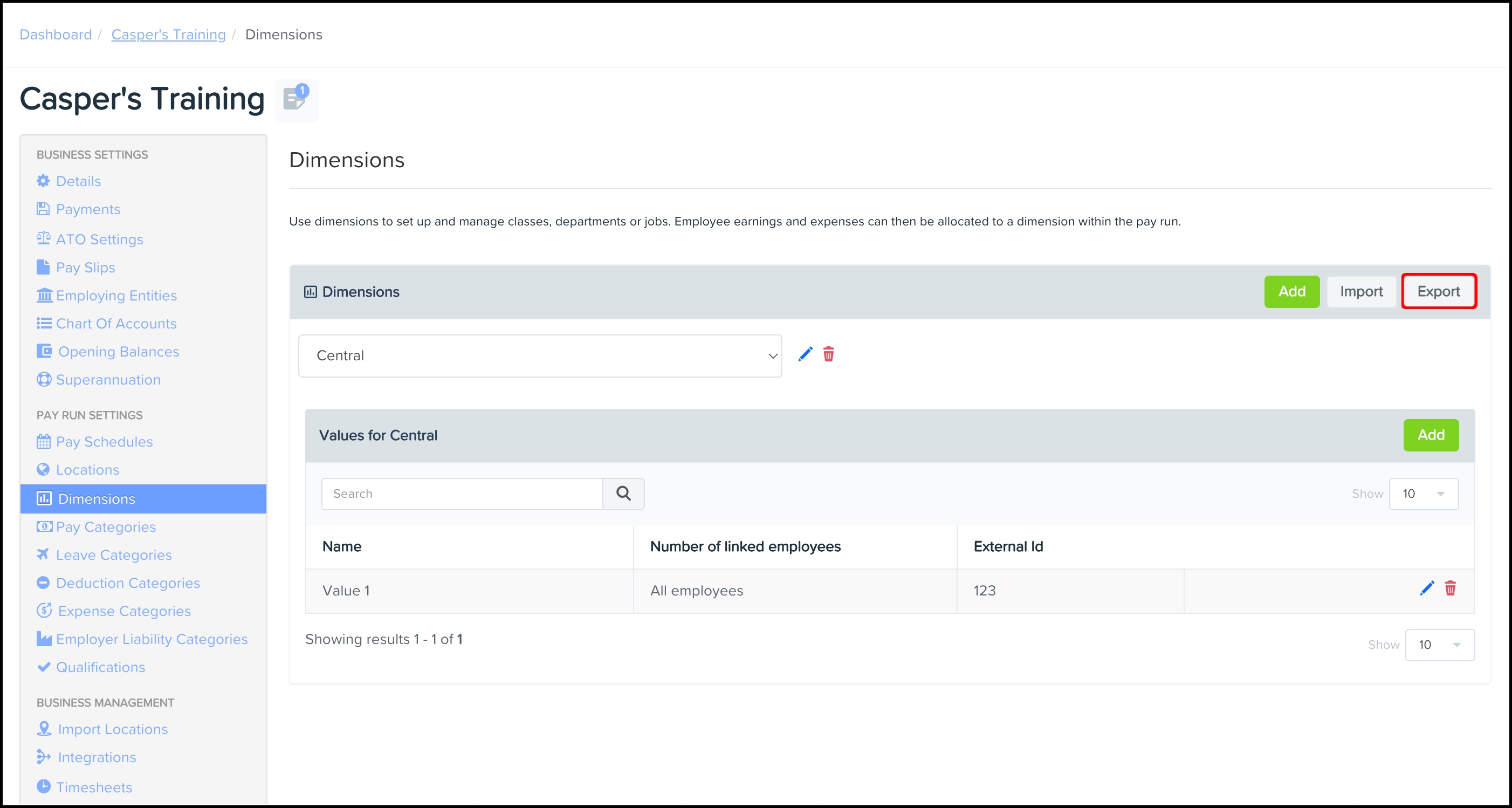Click the pencil icon for Value 1
This screenshot has width=1512, height=808.
[1426, 588]
